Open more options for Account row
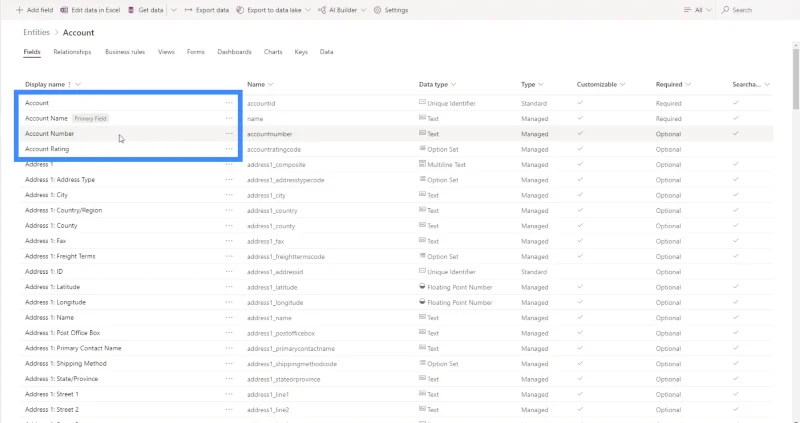This screenshot has height=423, width=800. coord(229,103)
